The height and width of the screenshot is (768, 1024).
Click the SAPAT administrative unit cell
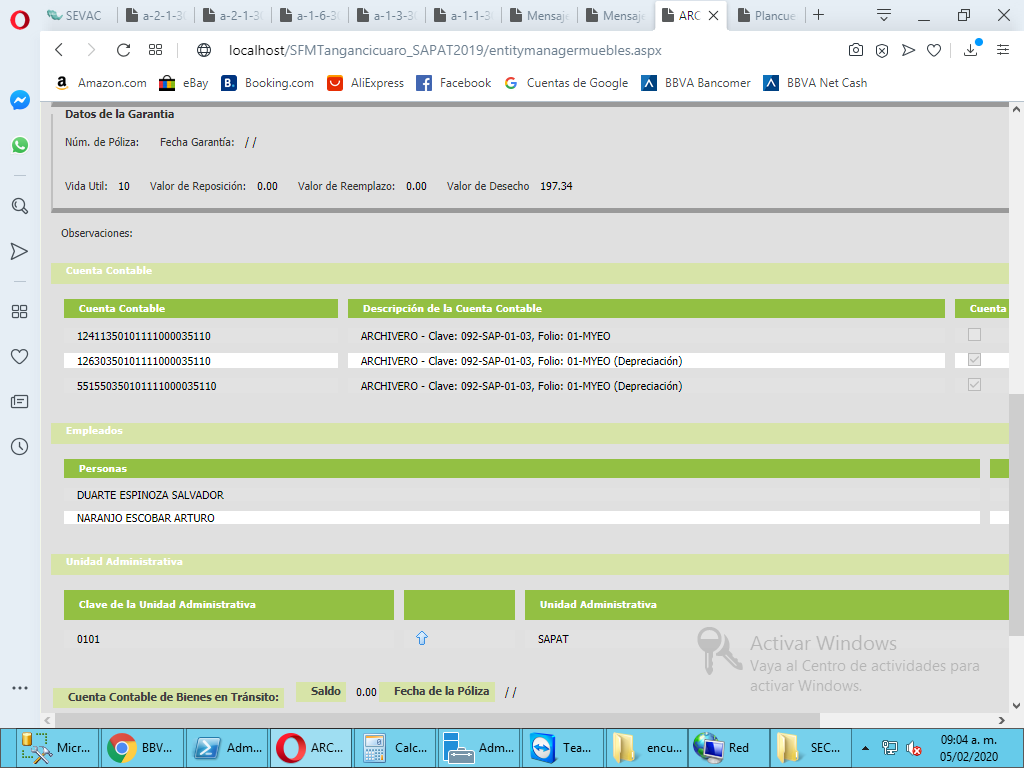(553, 639)
